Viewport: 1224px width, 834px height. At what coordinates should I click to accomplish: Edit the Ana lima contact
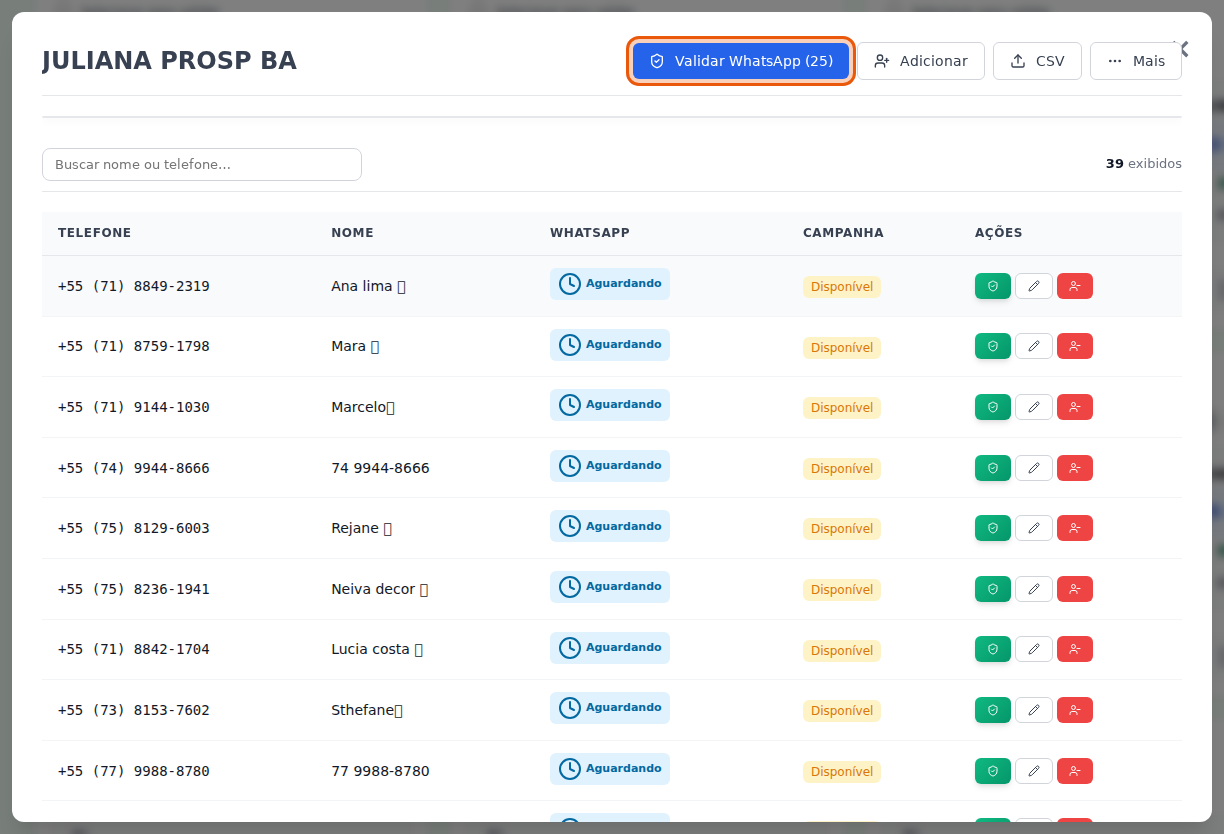tap(1034, 286)
